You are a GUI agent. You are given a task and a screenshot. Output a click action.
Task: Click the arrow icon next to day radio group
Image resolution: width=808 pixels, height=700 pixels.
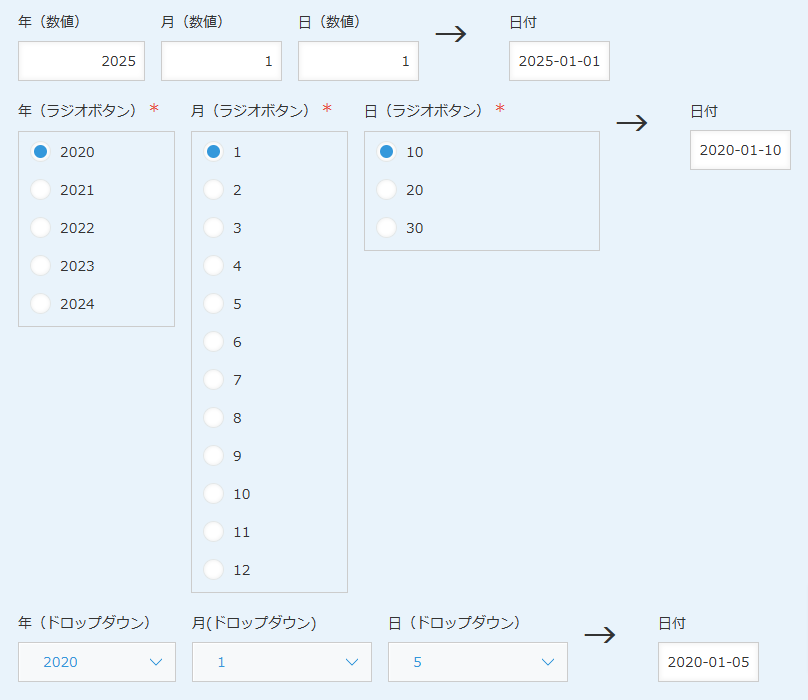(632, 123)
